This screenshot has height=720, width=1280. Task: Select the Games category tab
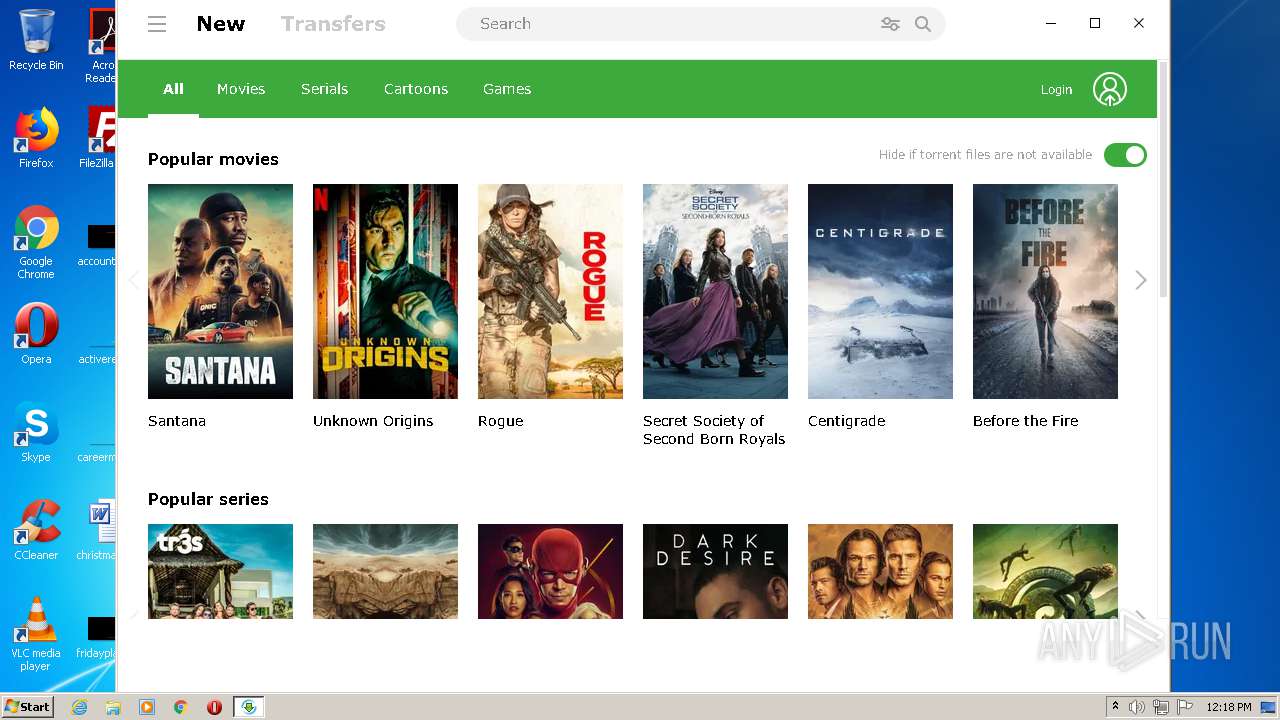click(x=507, y=89)
